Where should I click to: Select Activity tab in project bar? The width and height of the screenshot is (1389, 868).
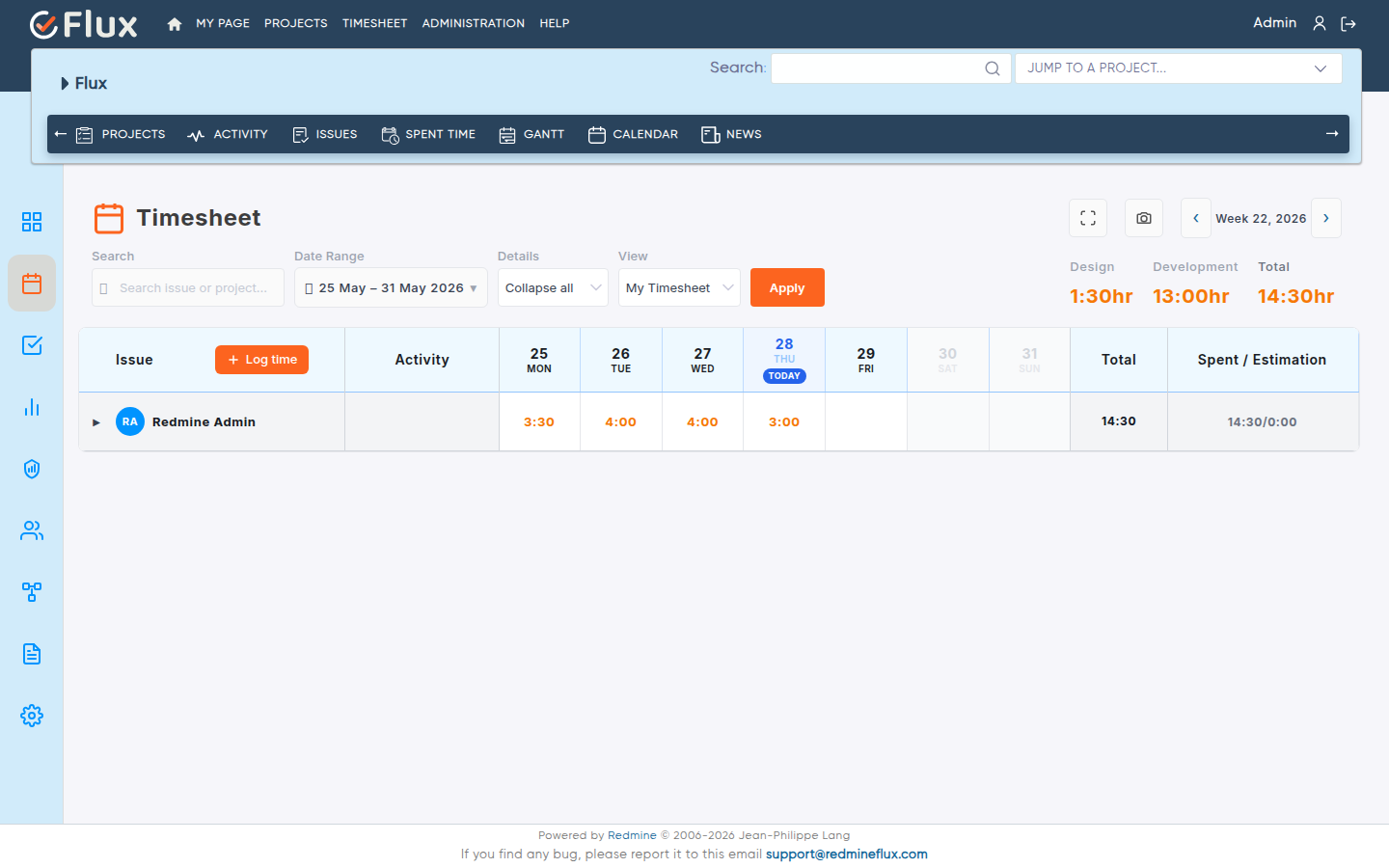click(x=228, y=134)
